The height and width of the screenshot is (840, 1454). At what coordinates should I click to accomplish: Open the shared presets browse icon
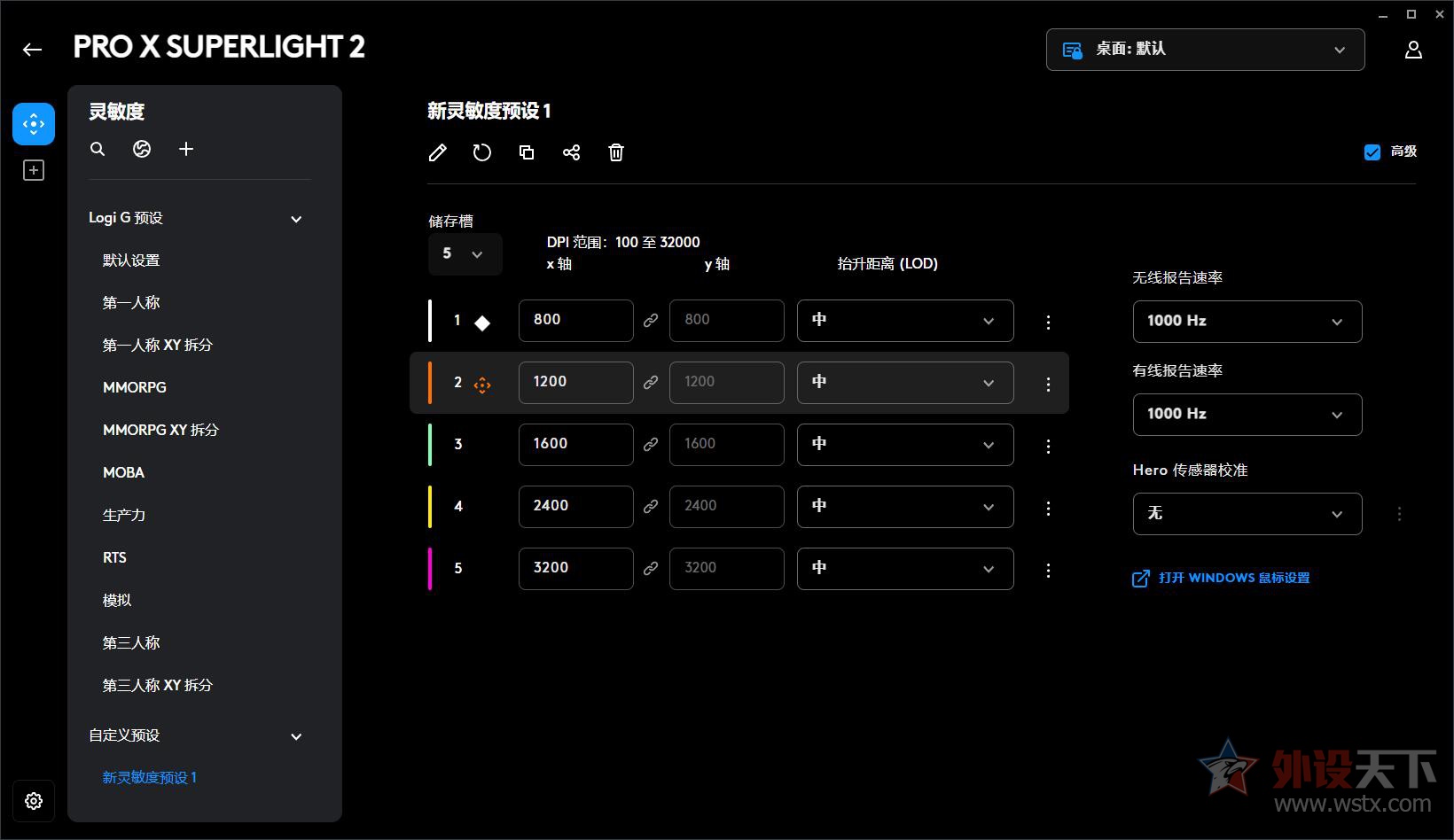(142, 149)
